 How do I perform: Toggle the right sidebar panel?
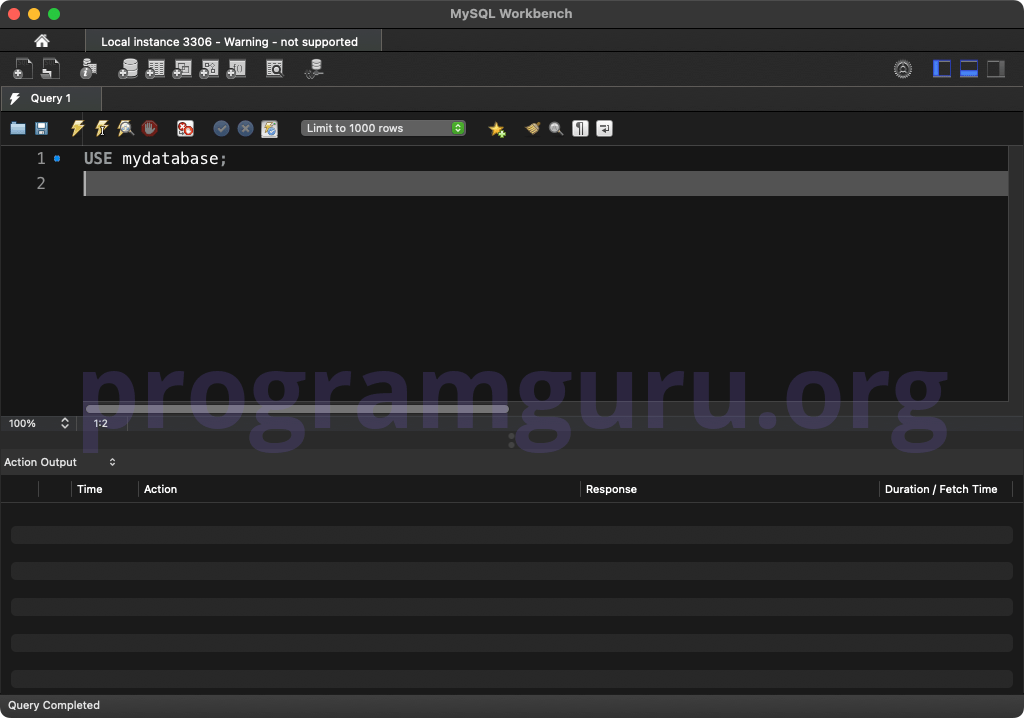click(995, 69)
